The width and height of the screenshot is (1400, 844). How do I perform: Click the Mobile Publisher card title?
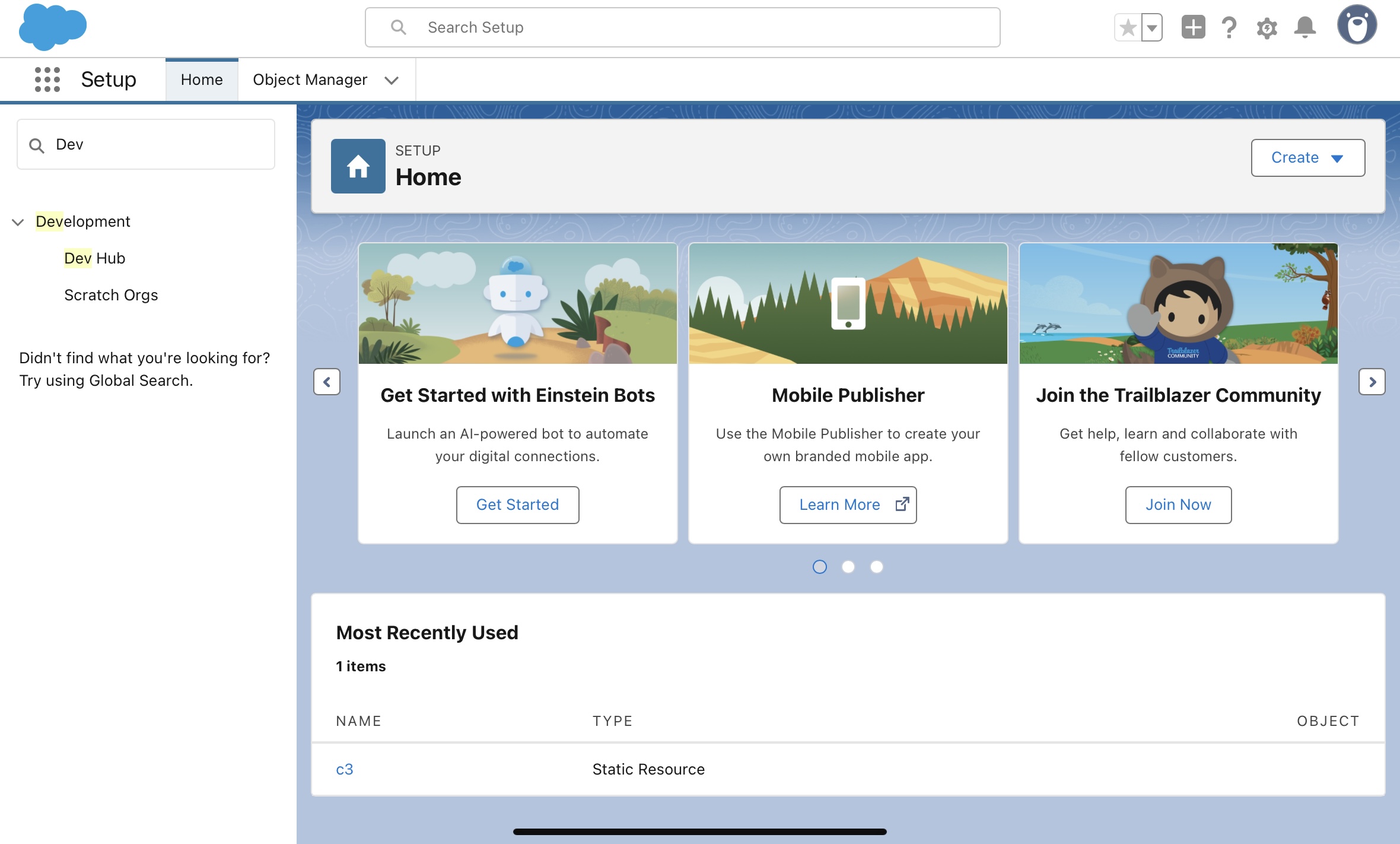[x=848, y=395]
